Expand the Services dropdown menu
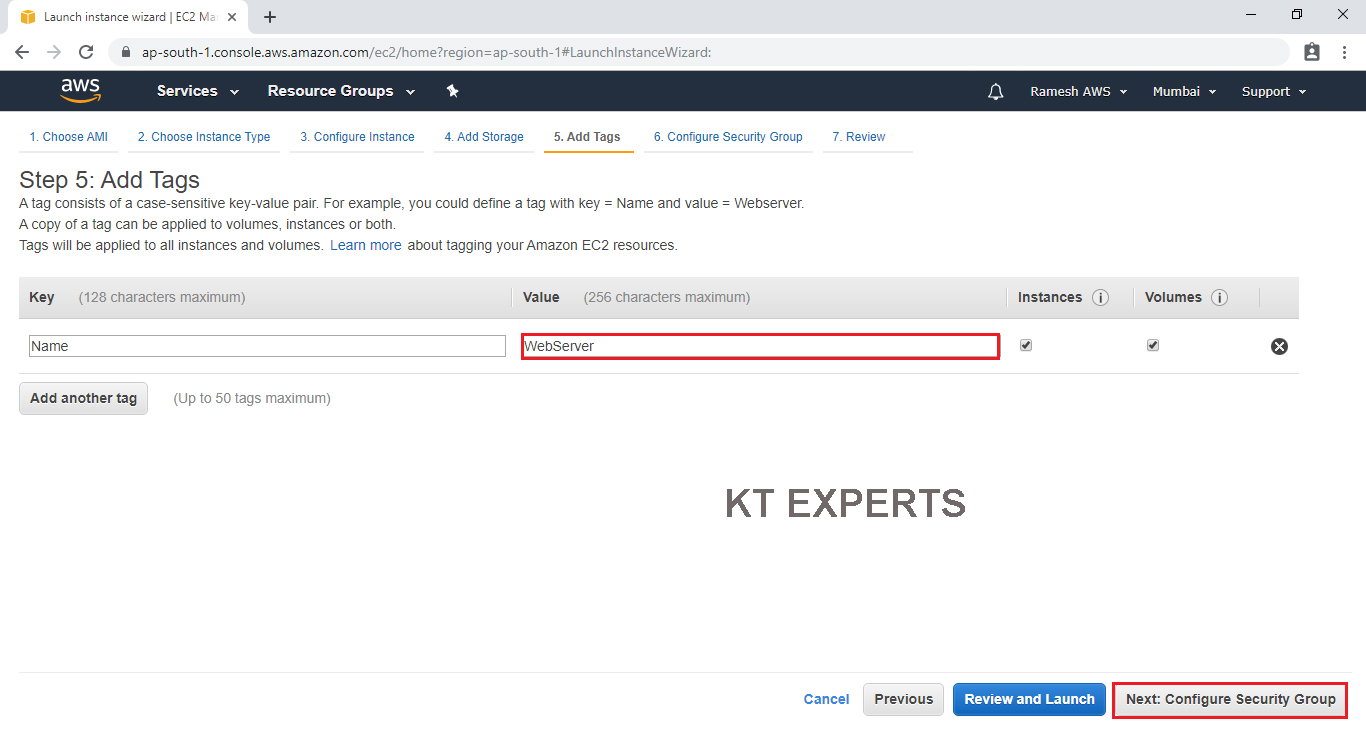 point(198,91)
